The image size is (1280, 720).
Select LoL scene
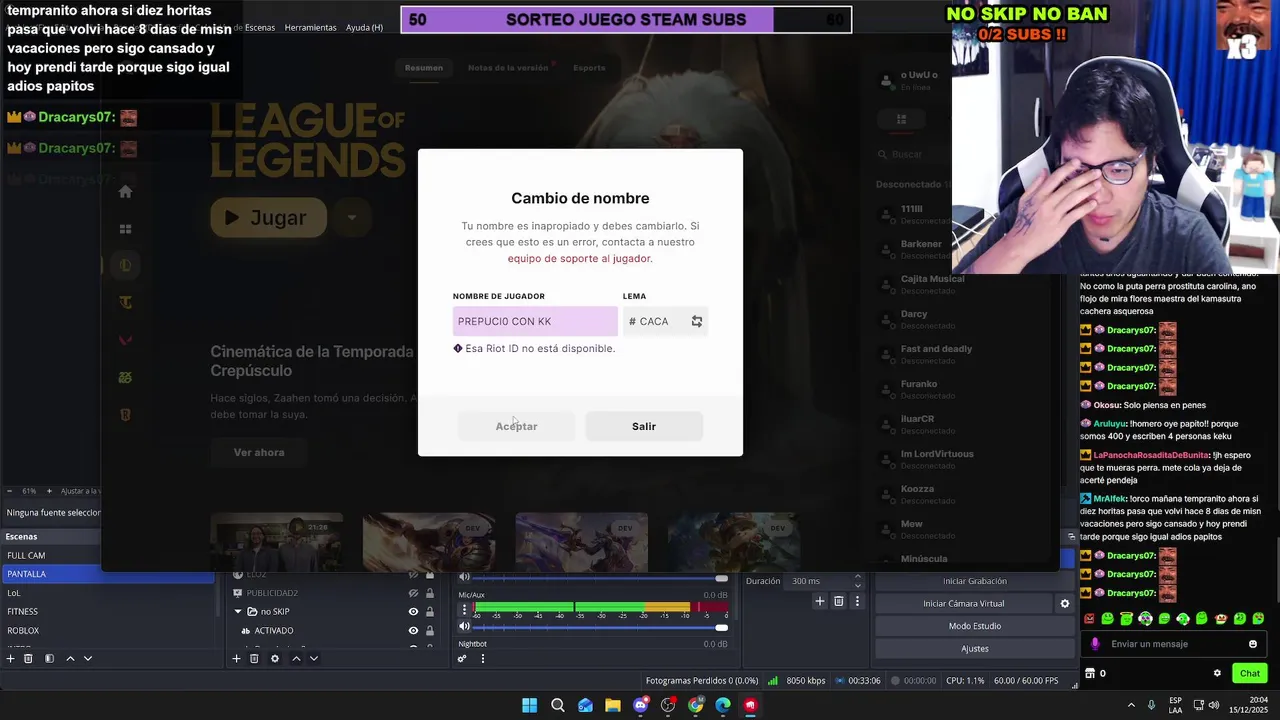click(107, 593)
